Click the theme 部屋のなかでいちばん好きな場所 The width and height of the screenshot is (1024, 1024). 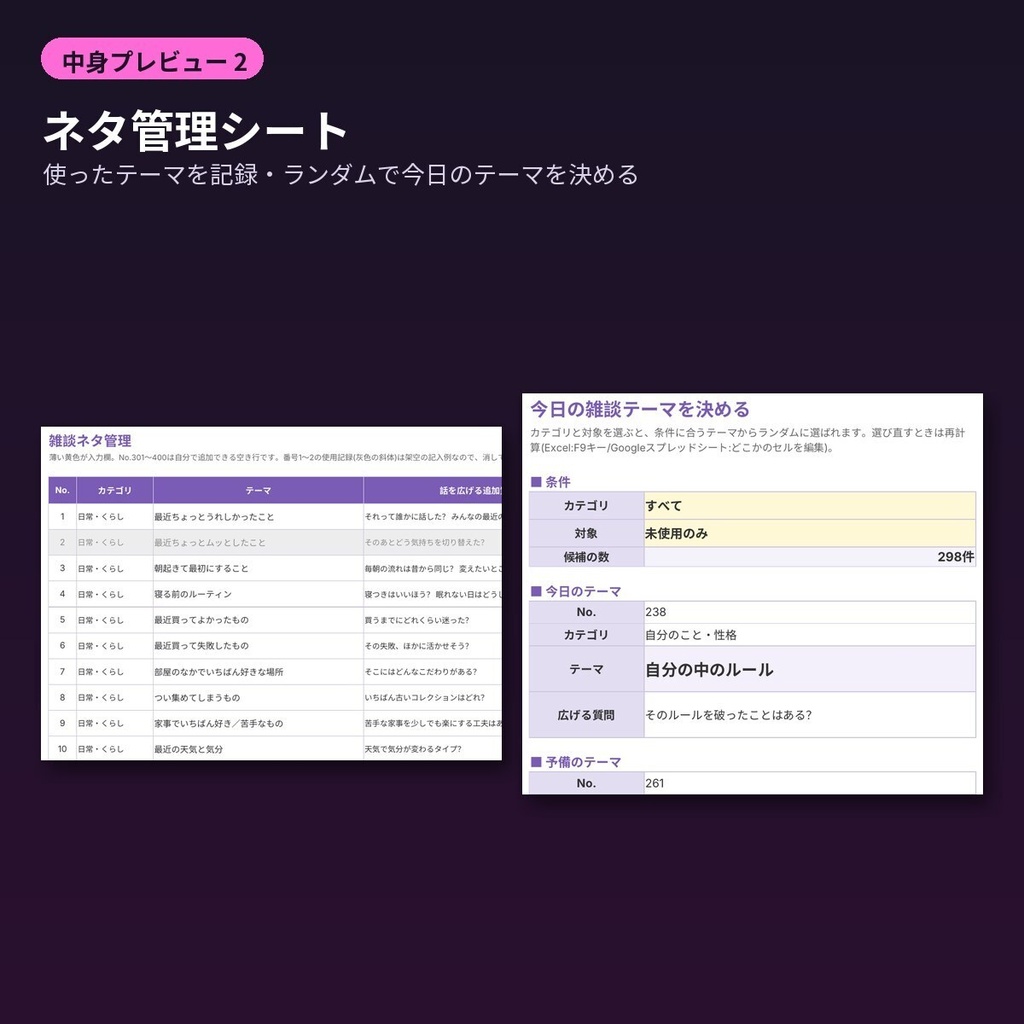pos(219,671)
